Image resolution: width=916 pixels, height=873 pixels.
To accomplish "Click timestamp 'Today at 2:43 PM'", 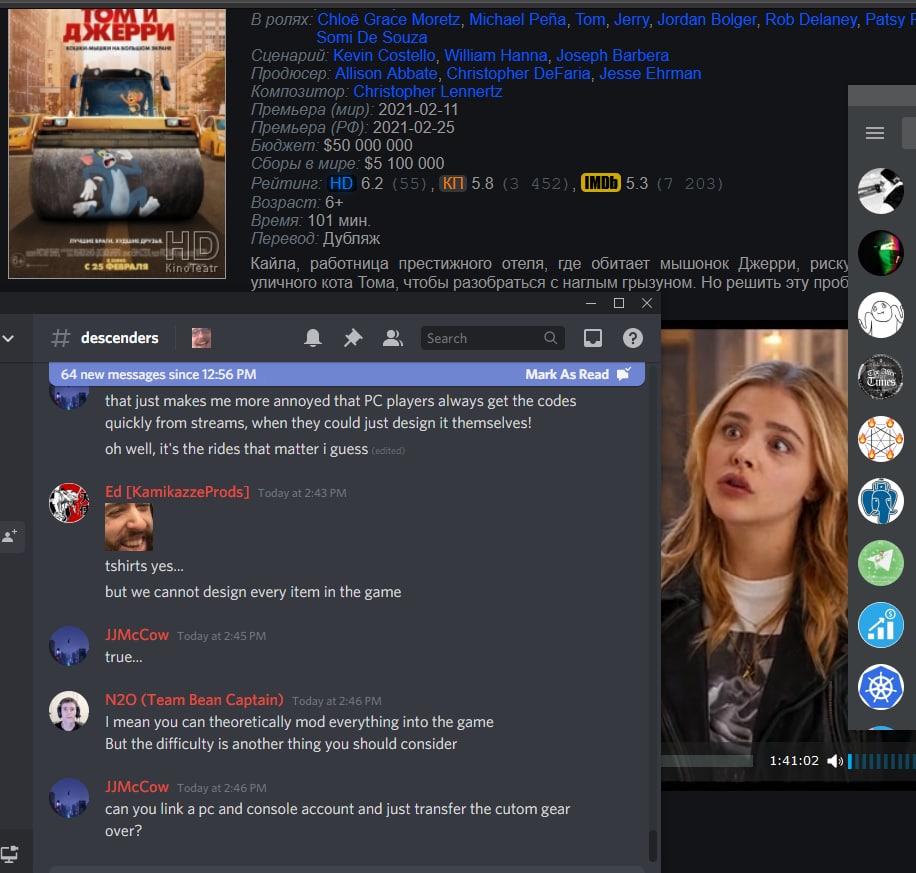I will click(x=302, y=493).
